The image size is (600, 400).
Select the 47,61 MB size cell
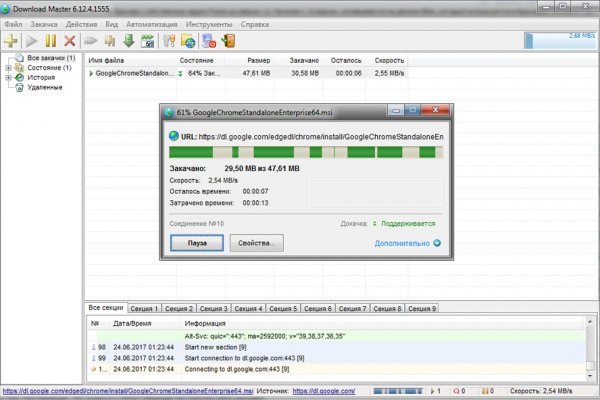coord(256,73)
